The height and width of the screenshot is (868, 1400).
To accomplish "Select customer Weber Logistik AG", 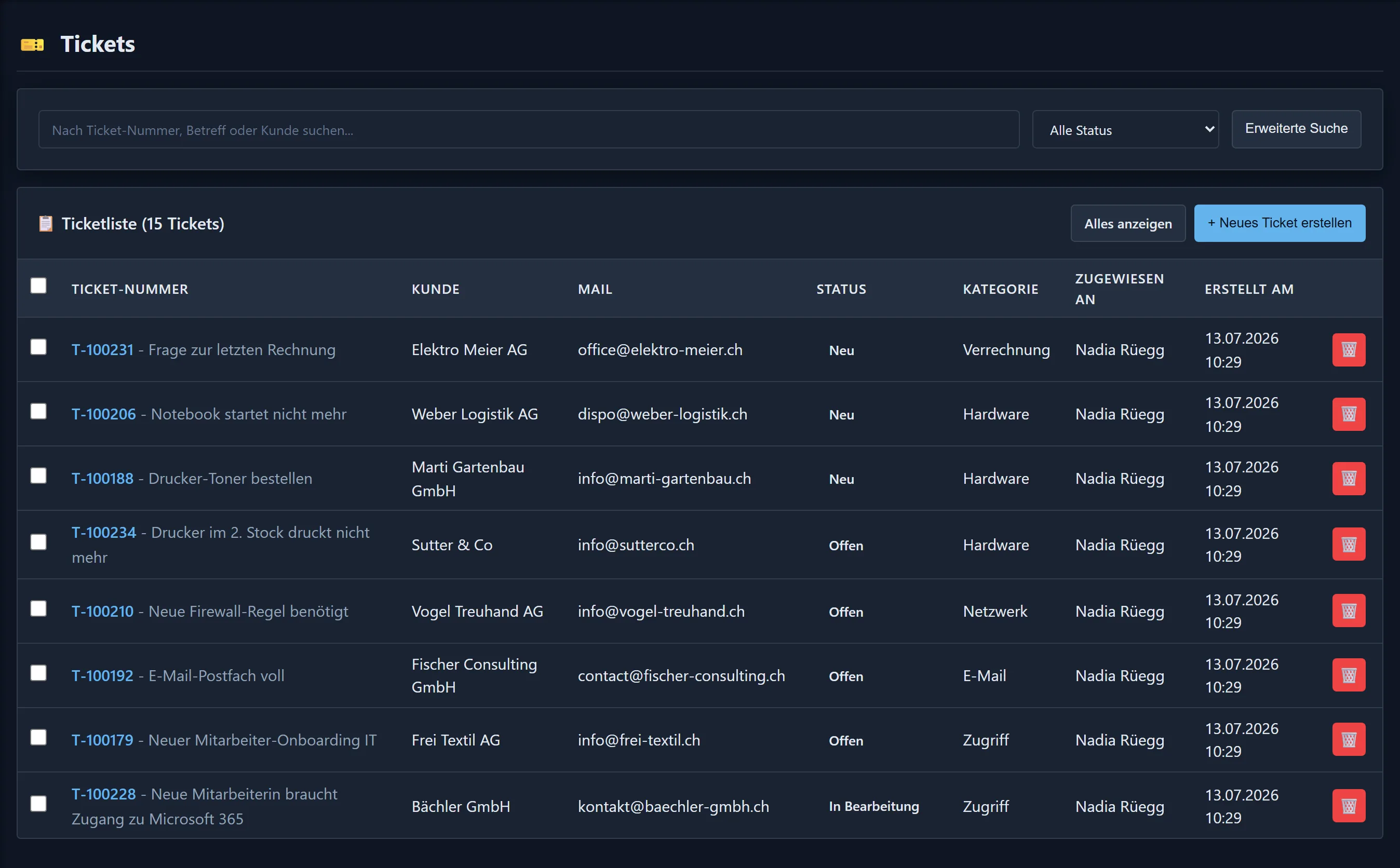I will coord(474,414).
